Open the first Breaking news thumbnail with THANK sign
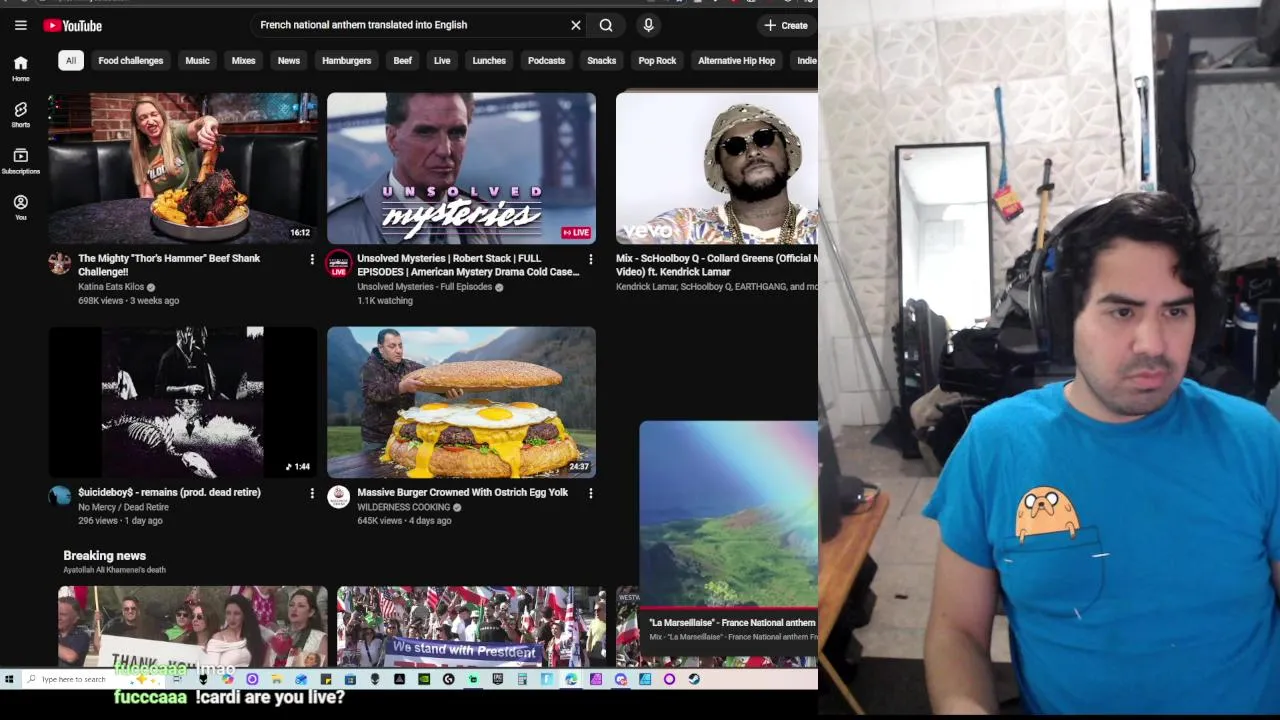The width and height of the screenshot is (1280, 720). click(x=192, y=626)
